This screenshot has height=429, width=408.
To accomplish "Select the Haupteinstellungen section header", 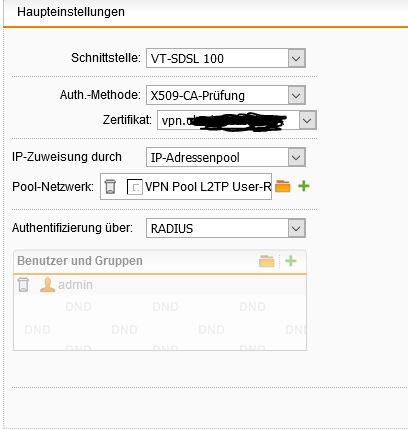I will 71,12.
